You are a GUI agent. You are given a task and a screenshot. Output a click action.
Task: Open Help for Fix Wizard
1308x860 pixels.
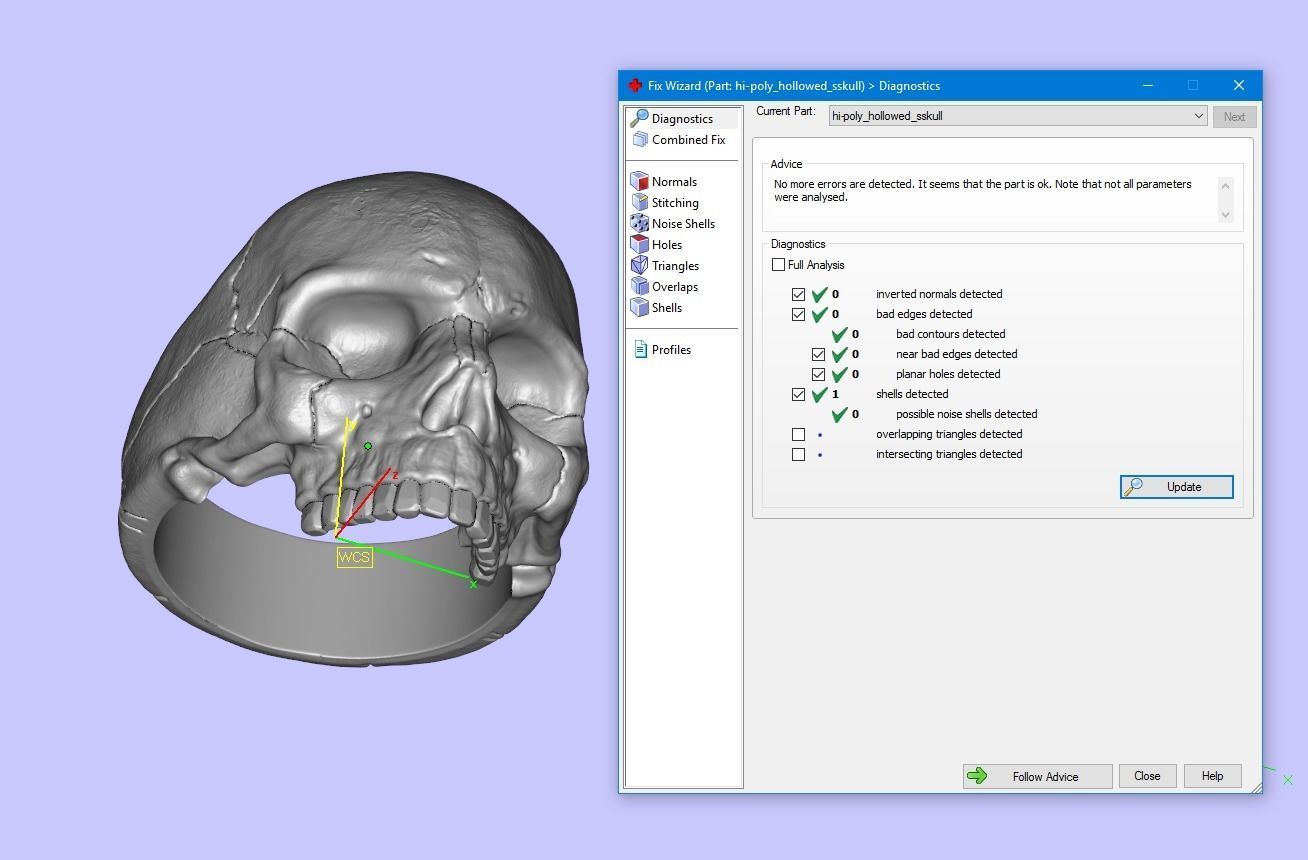(x=1212, y=776)
